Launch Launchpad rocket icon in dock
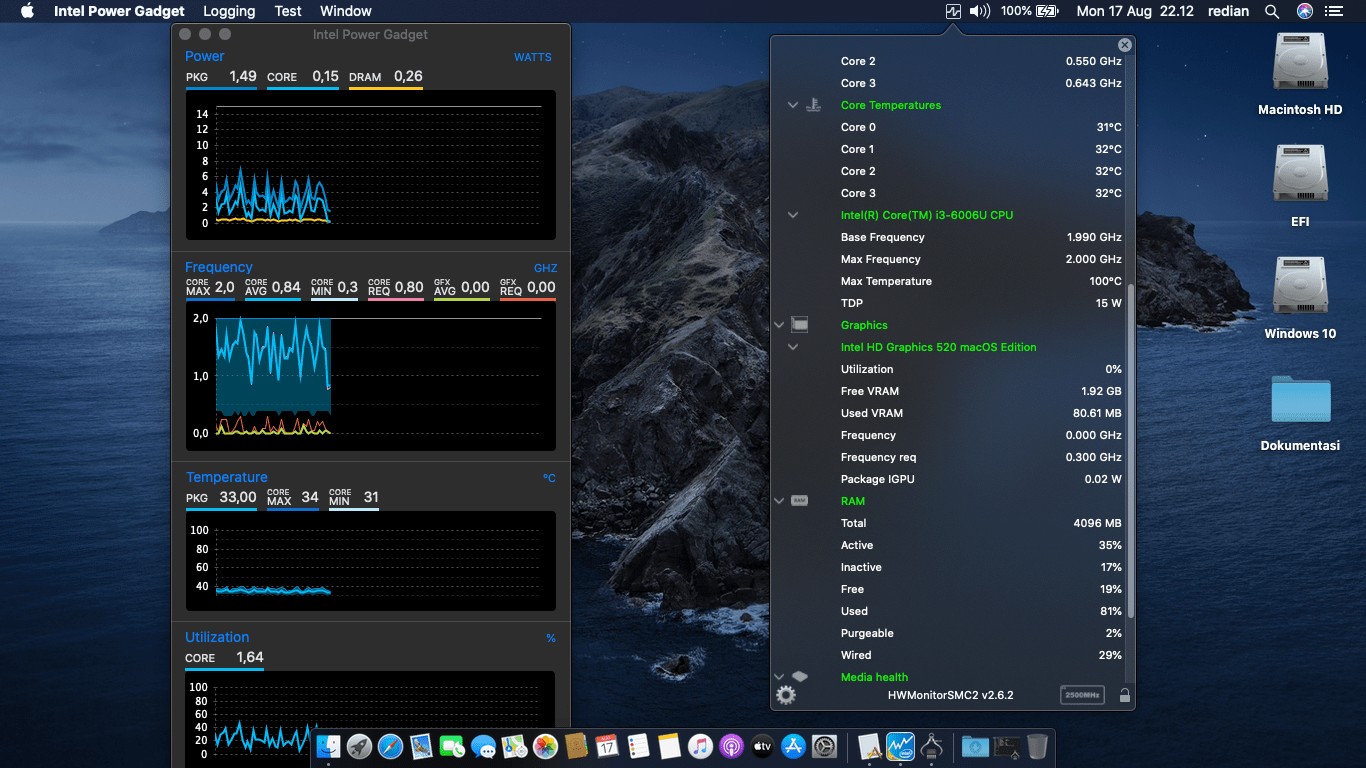The image size is (1366, 768). [x=360, y=746]
